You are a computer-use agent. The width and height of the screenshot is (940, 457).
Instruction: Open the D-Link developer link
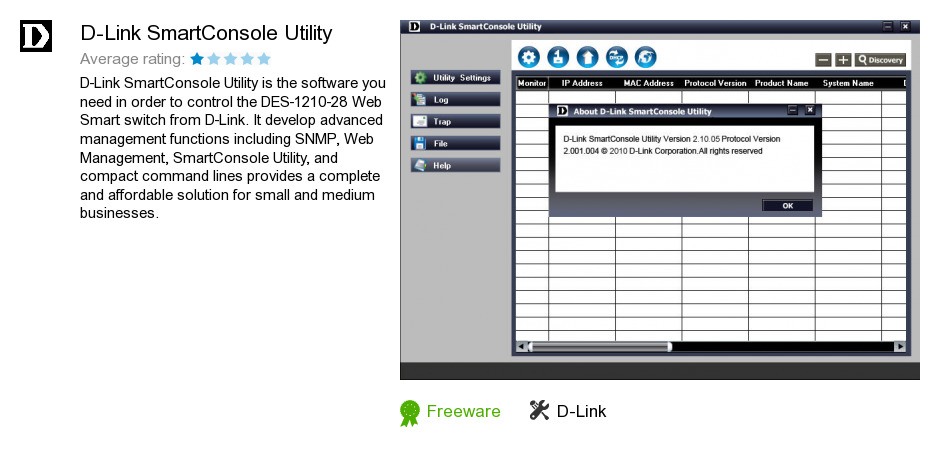pyautogui.click(x=582, y=411)
